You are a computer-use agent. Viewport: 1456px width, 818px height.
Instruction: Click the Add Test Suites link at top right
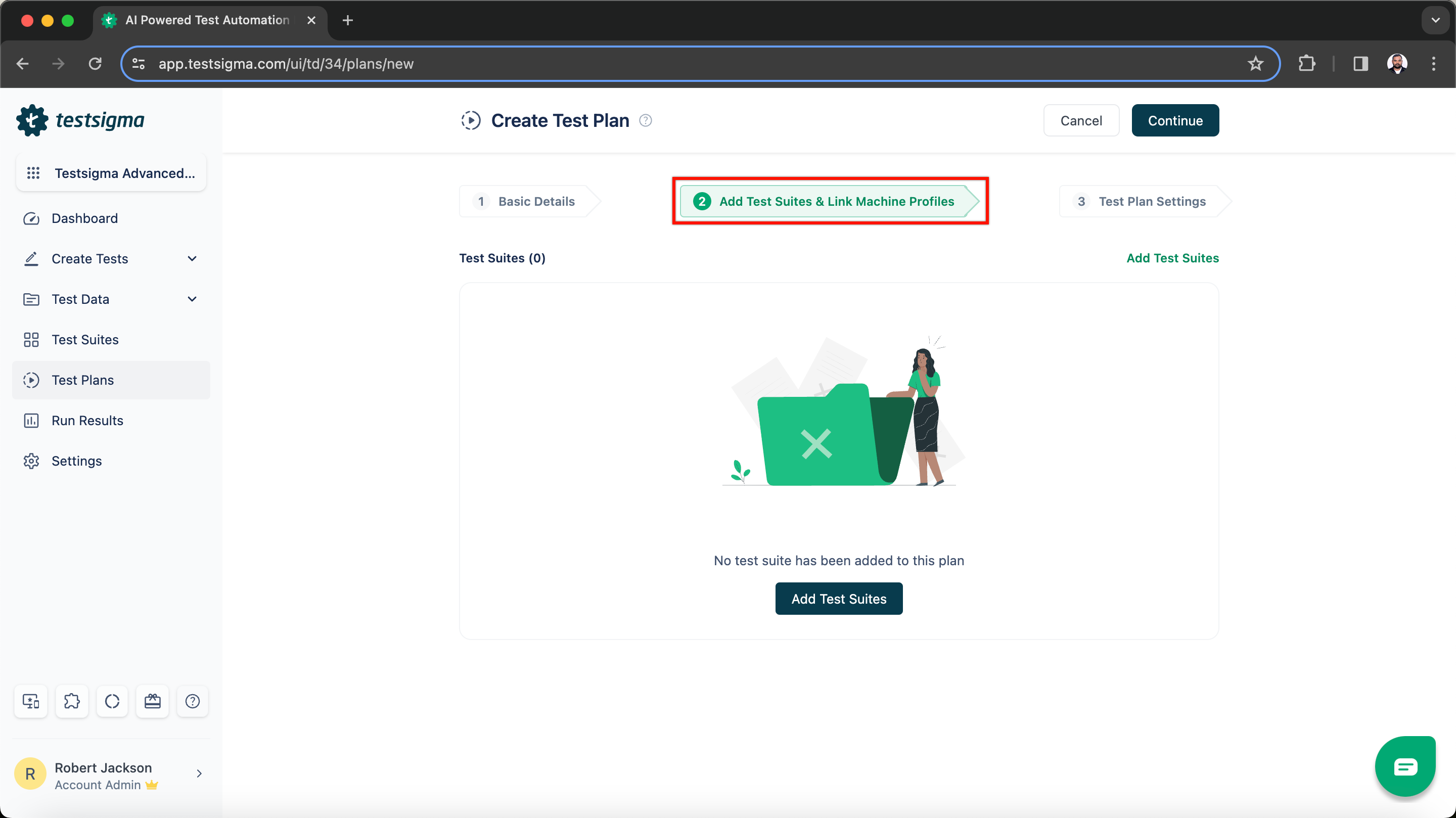pyautogui.click(x=1172, y=258)
